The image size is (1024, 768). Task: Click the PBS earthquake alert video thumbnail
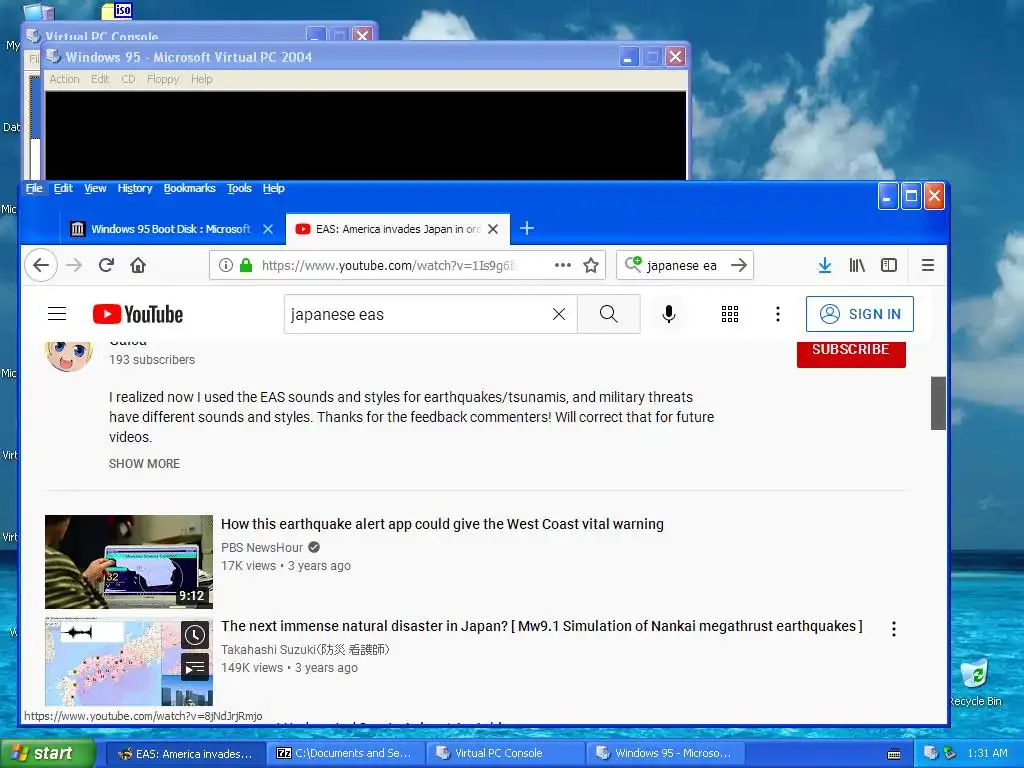[x=129, y=562]
